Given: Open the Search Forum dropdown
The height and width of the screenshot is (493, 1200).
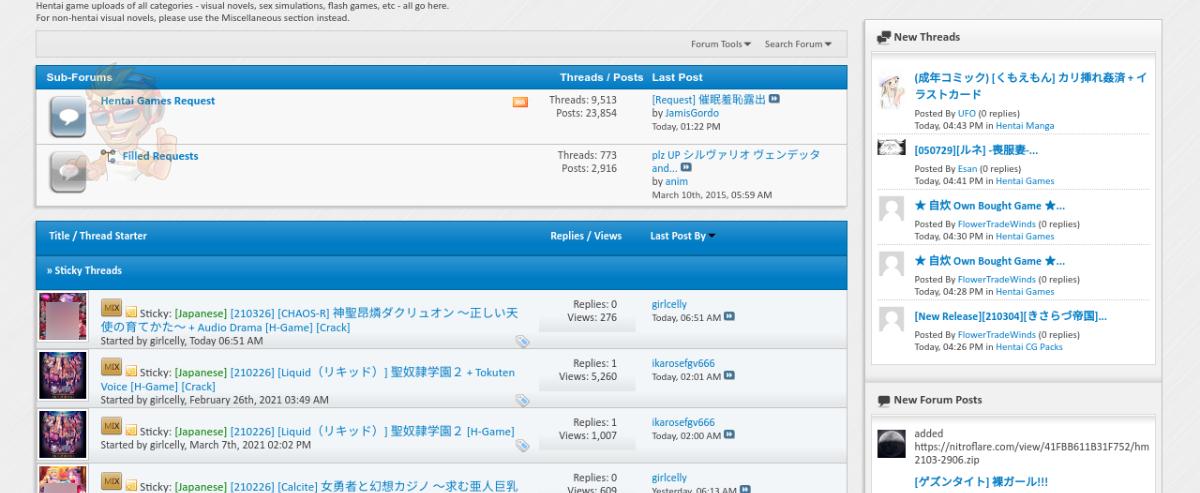Looking at the screenshot, I should tap(798, 44).
